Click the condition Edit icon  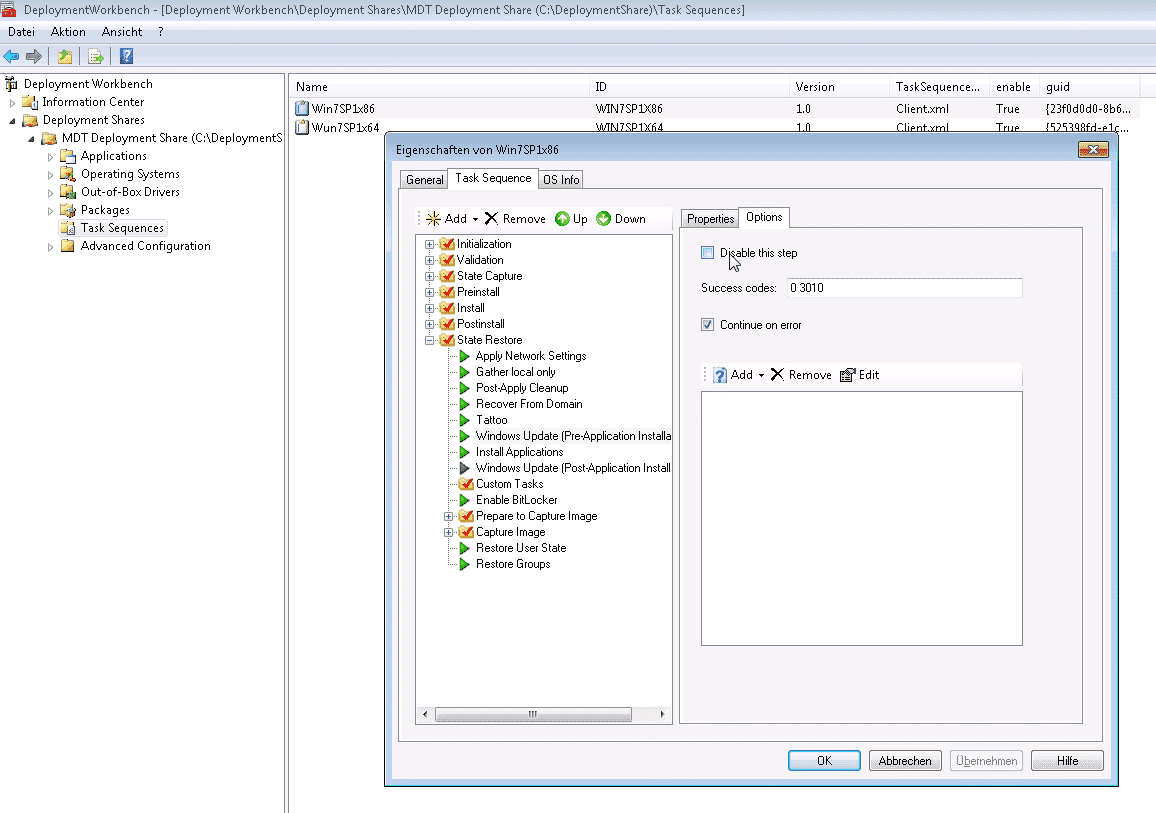pyautogui.click(x=848, y=375)
